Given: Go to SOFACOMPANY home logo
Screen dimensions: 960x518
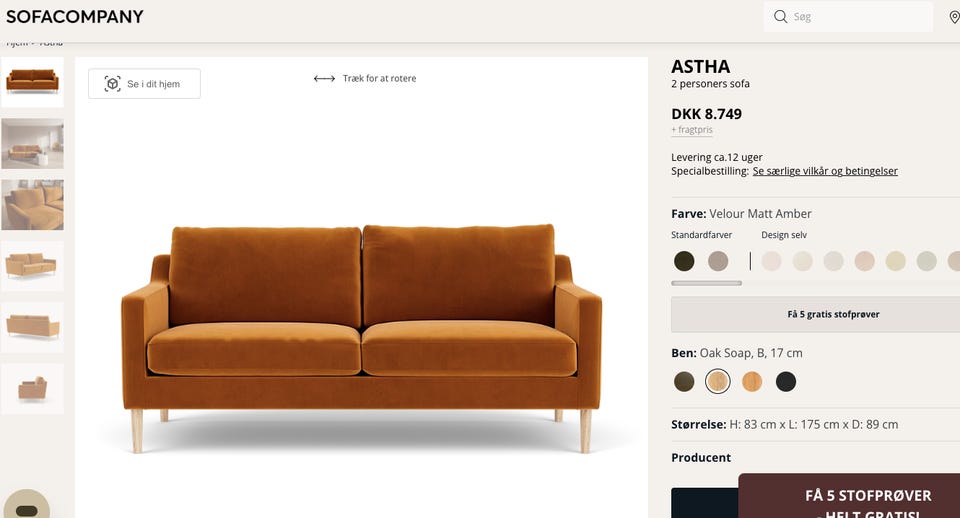Looking at the screenshot, I should (x=75, y=17).
